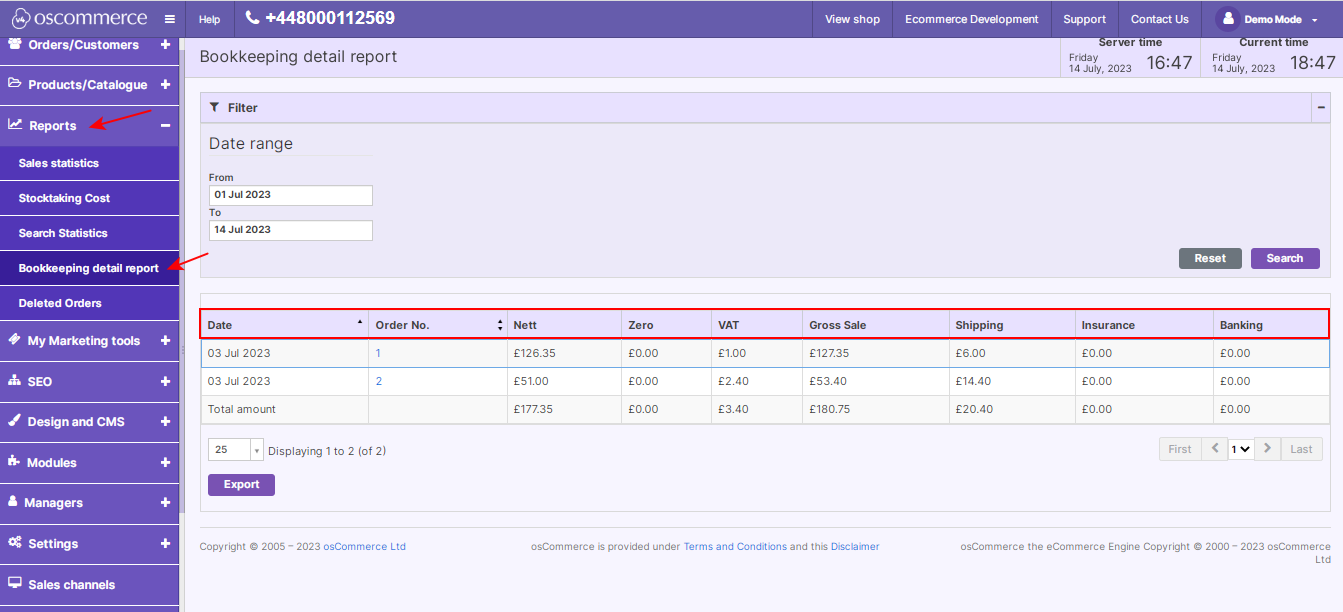Expand the Modules section
This screenshot has width=1343, height=612.
165,463
